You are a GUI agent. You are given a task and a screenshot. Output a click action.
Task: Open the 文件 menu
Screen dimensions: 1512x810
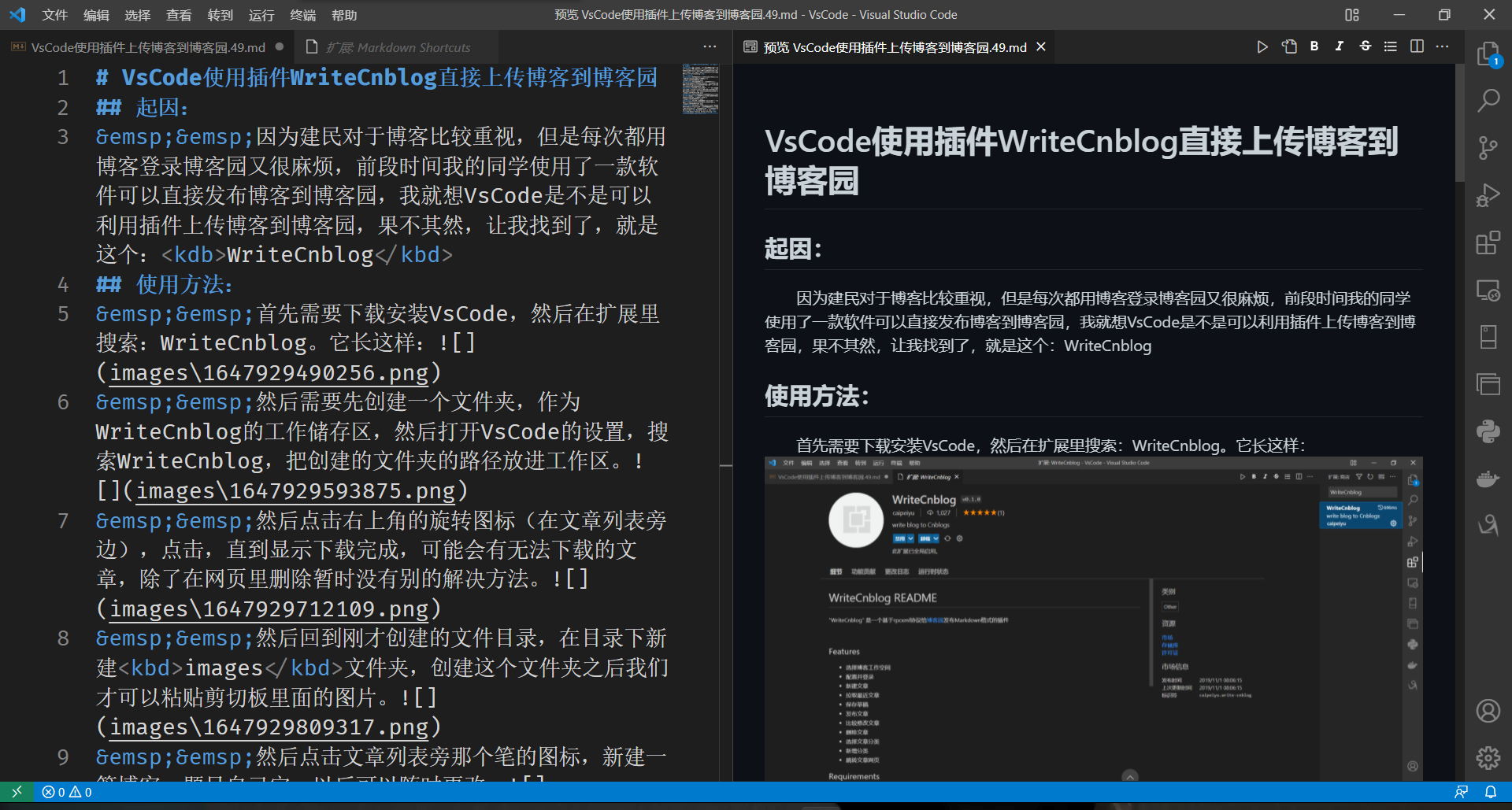coord(55,15)
